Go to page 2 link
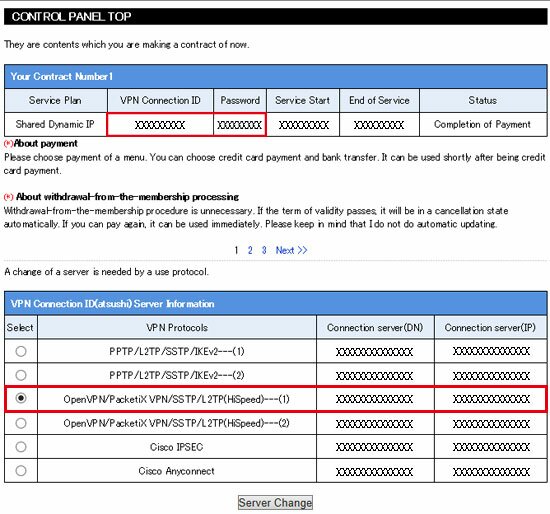Image resolution: width=550 pixels, height=514 pixels. (250, 250)
